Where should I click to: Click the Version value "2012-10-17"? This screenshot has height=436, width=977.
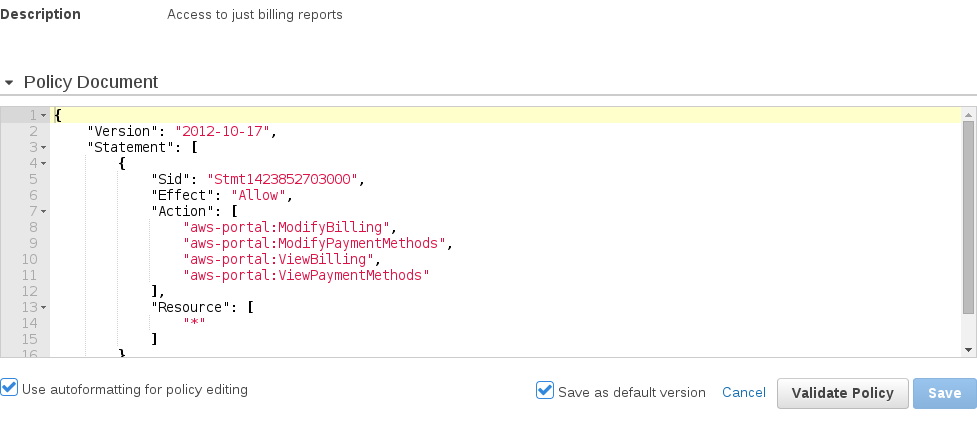(222, 131)
